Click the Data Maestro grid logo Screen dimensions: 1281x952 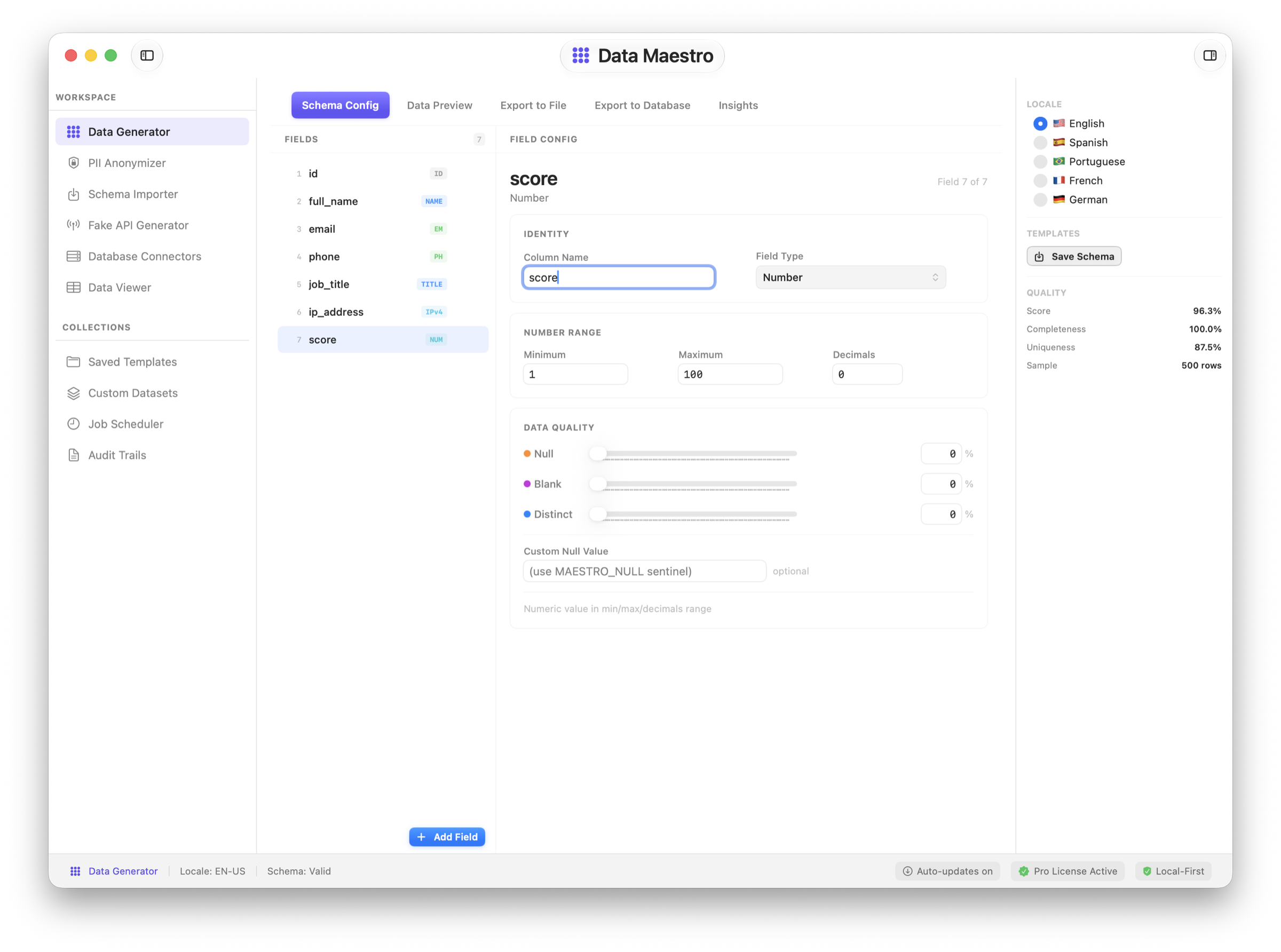click(x=580, y=55)
